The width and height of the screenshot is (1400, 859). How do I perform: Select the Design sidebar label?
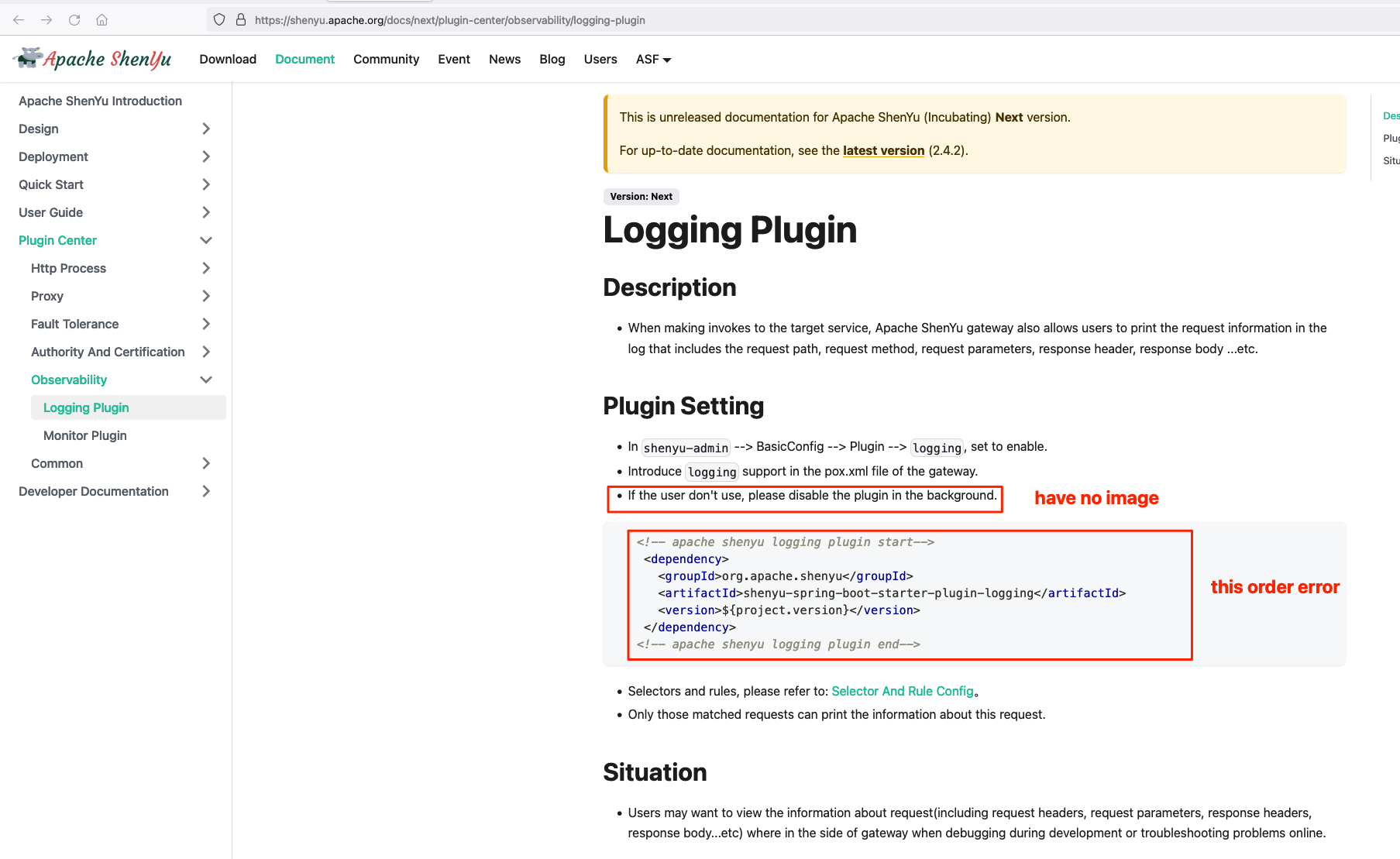(x=39, y=129)
